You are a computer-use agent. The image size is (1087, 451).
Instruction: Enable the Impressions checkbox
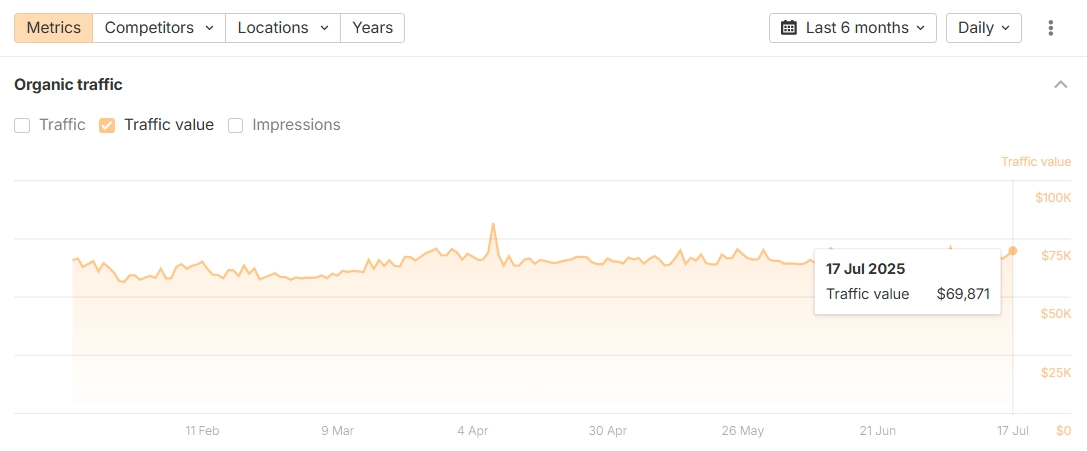tap(236, 126)
